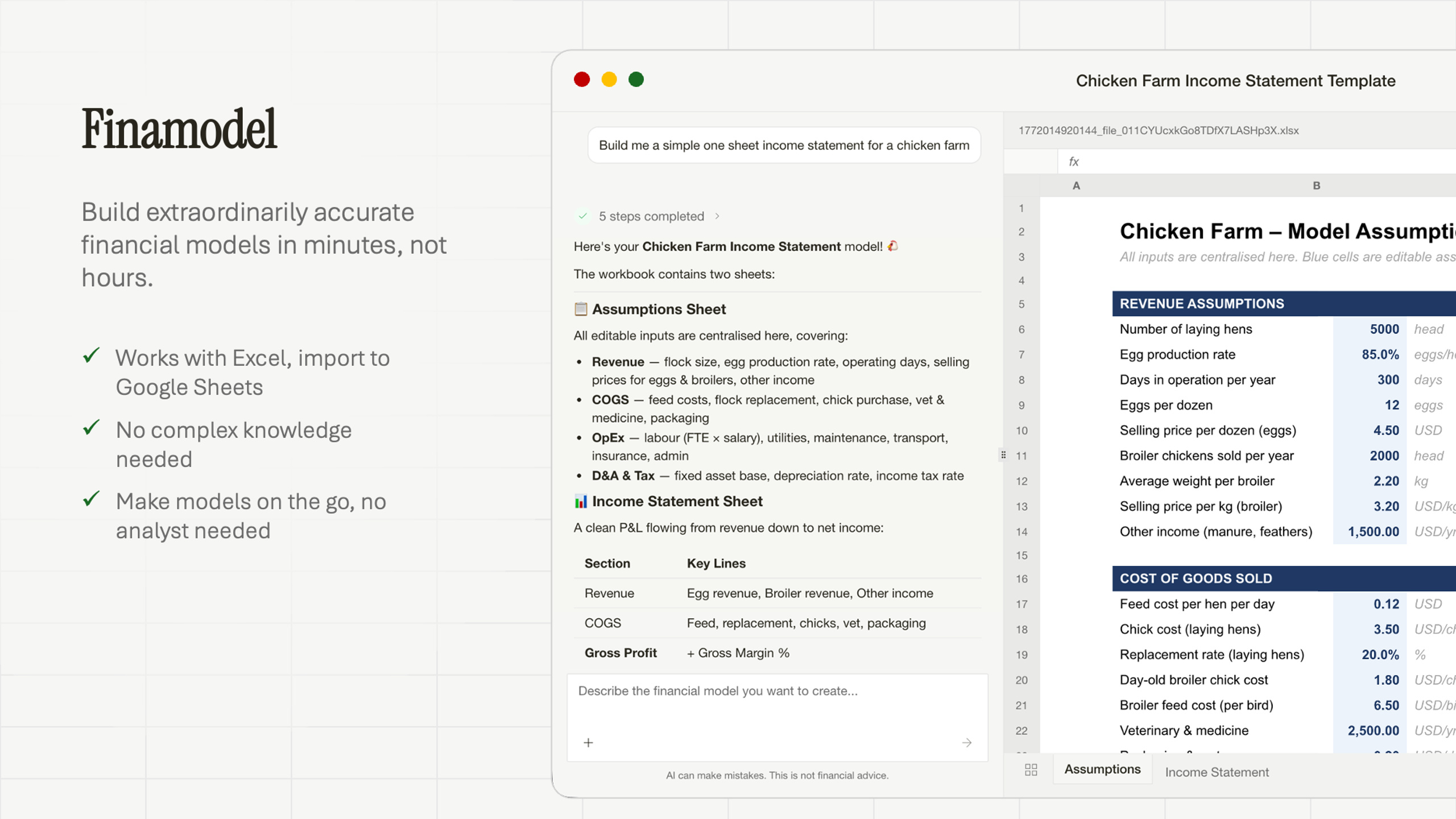Click the Gross Profit row in chat table
Viewport: 1456px width, 819px height.
(777, 653)
